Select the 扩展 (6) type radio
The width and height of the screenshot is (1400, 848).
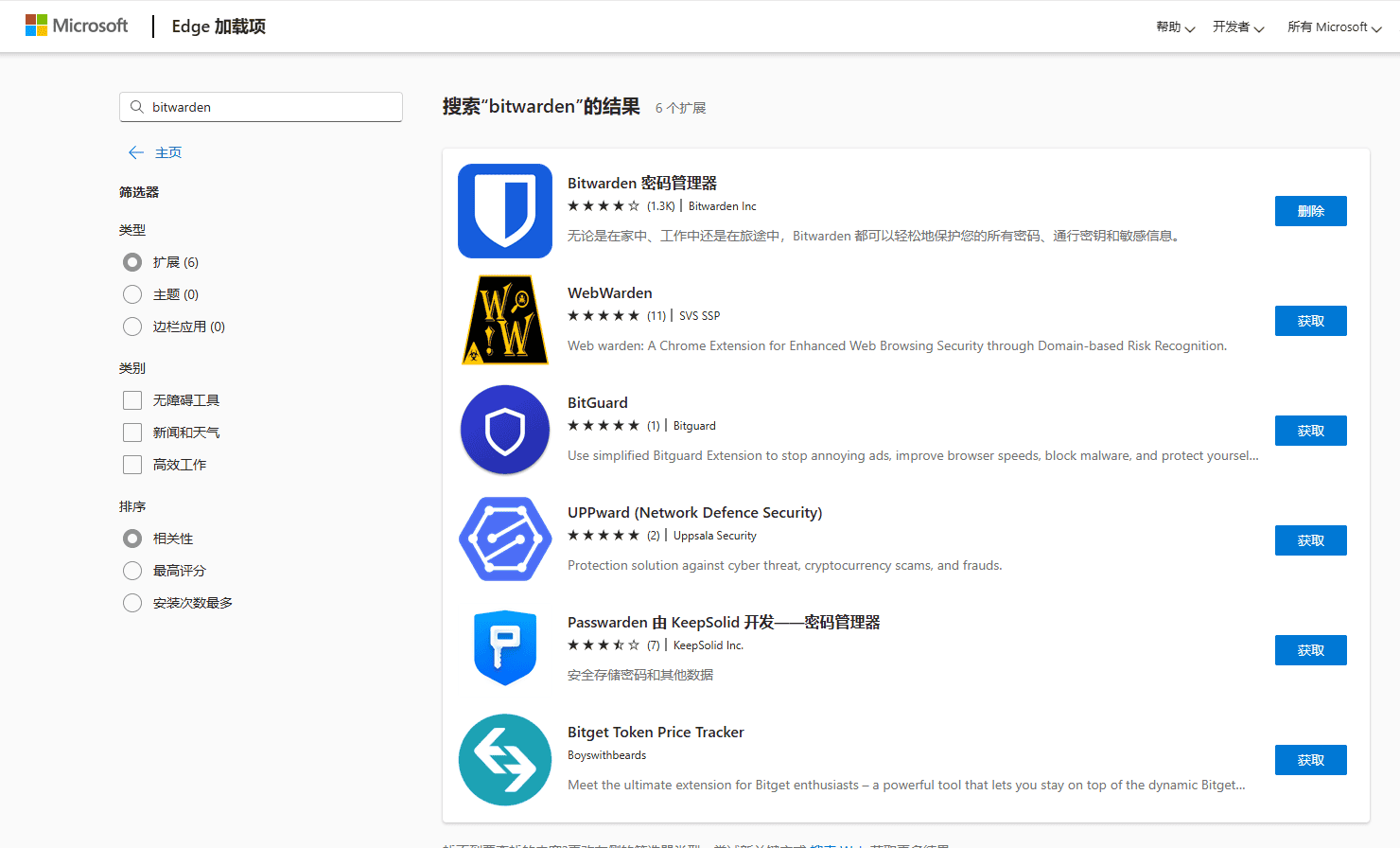tap(132, 262)
